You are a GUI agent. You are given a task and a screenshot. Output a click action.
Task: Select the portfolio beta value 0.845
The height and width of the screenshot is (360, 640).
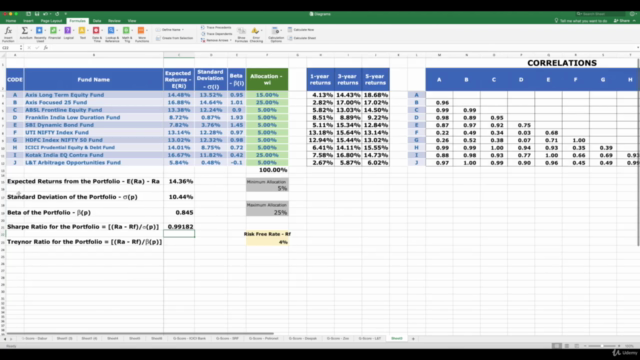coord(179,212)
